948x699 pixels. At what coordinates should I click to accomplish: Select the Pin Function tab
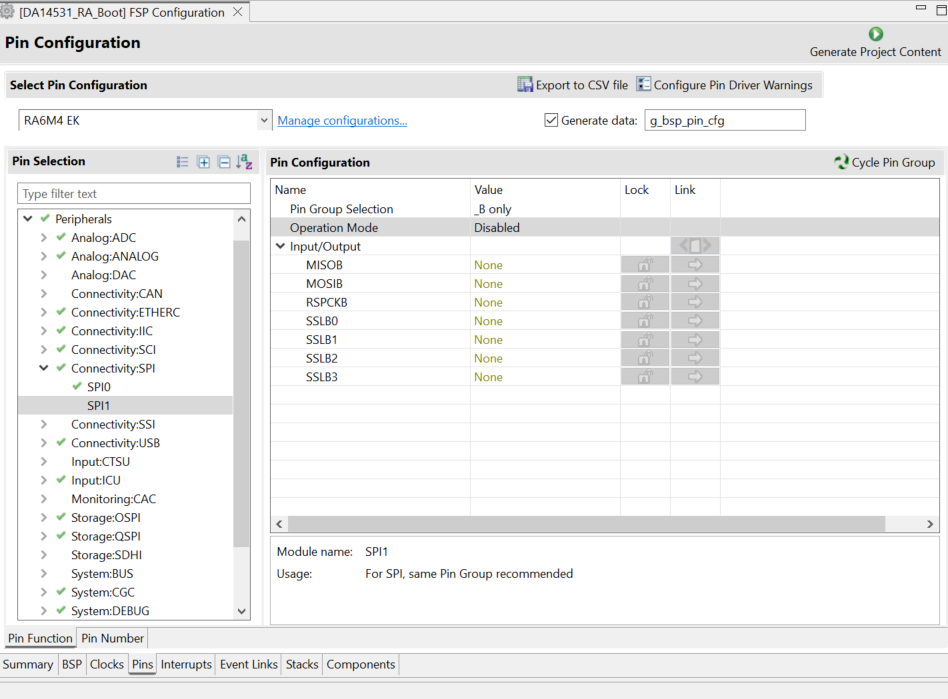click(40, 638)
